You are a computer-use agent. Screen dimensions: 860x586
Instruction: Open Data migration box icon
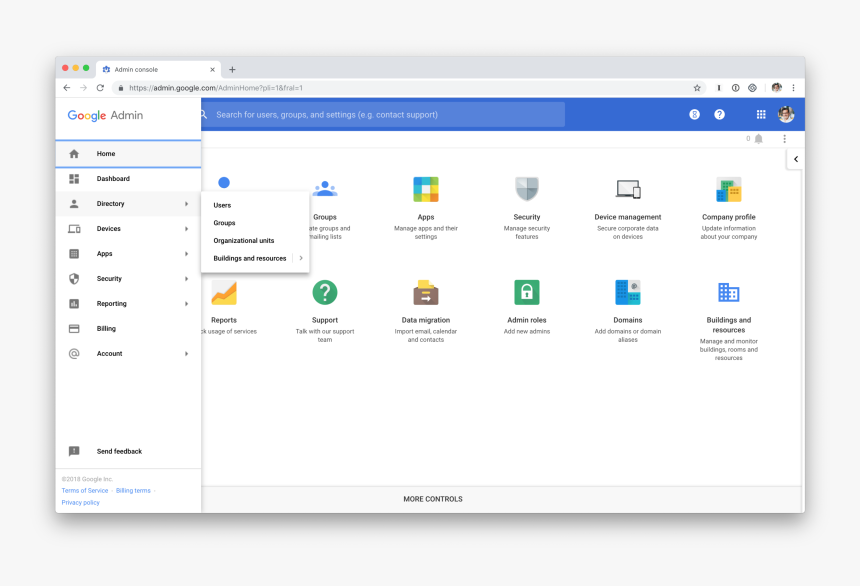(426, 292)
